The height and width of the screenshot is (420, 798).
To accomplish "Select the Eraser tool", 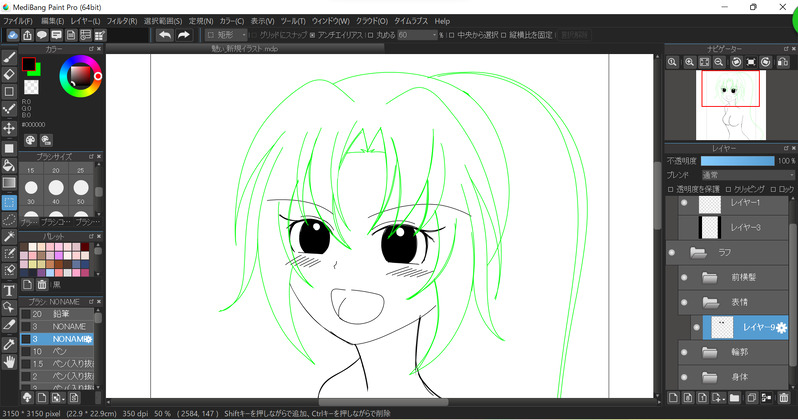I will click(9, 74).
